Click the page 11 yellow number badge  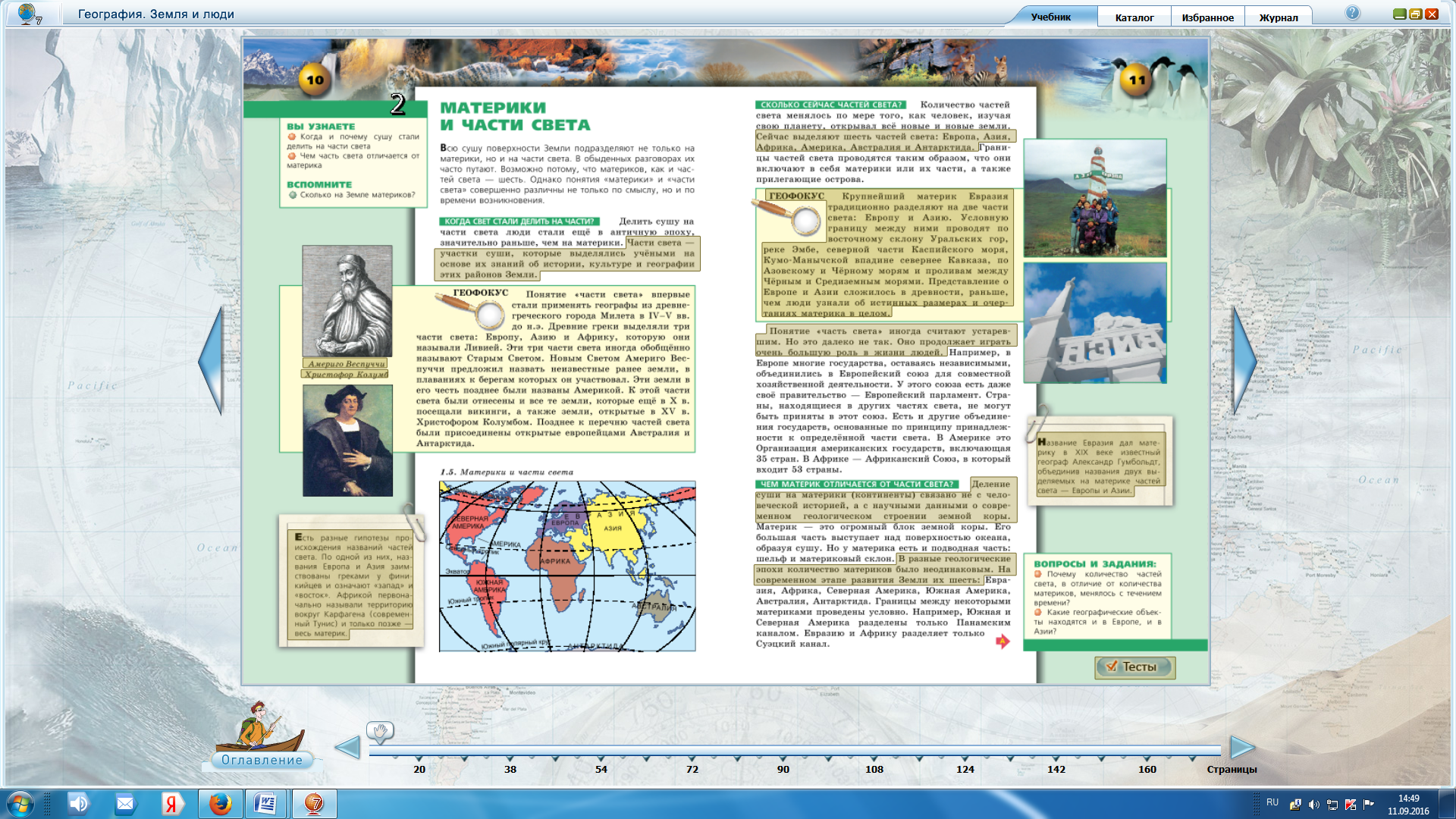click(x=1137, y=80)
